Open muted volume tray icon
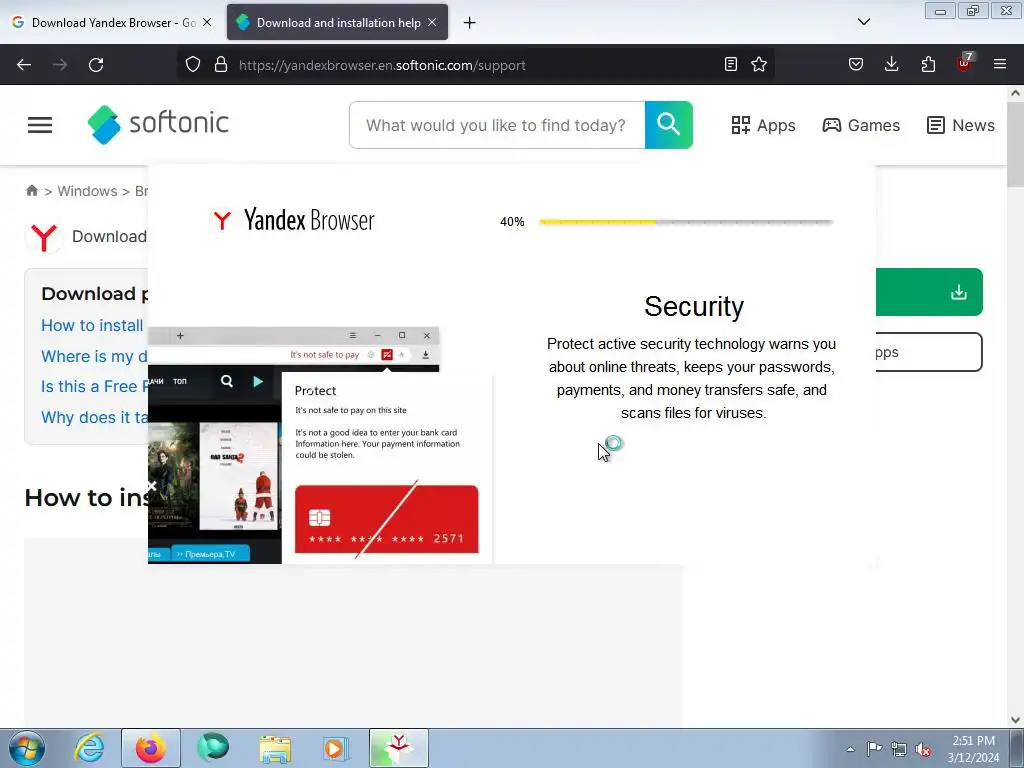This screenshot has width=1024, height=768. (923, 749)
